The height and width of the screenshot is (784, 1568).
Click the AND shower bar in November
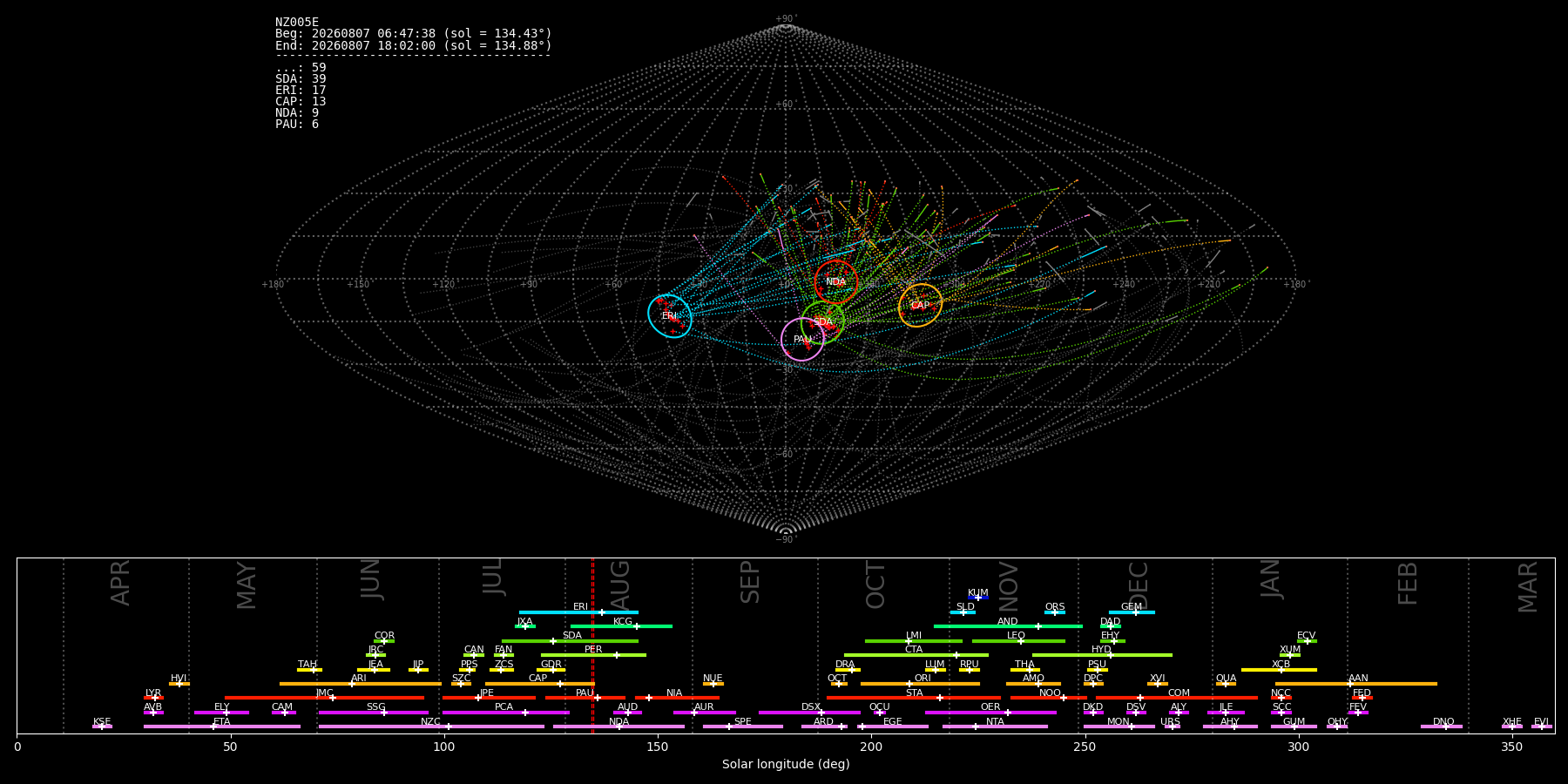1008,626
